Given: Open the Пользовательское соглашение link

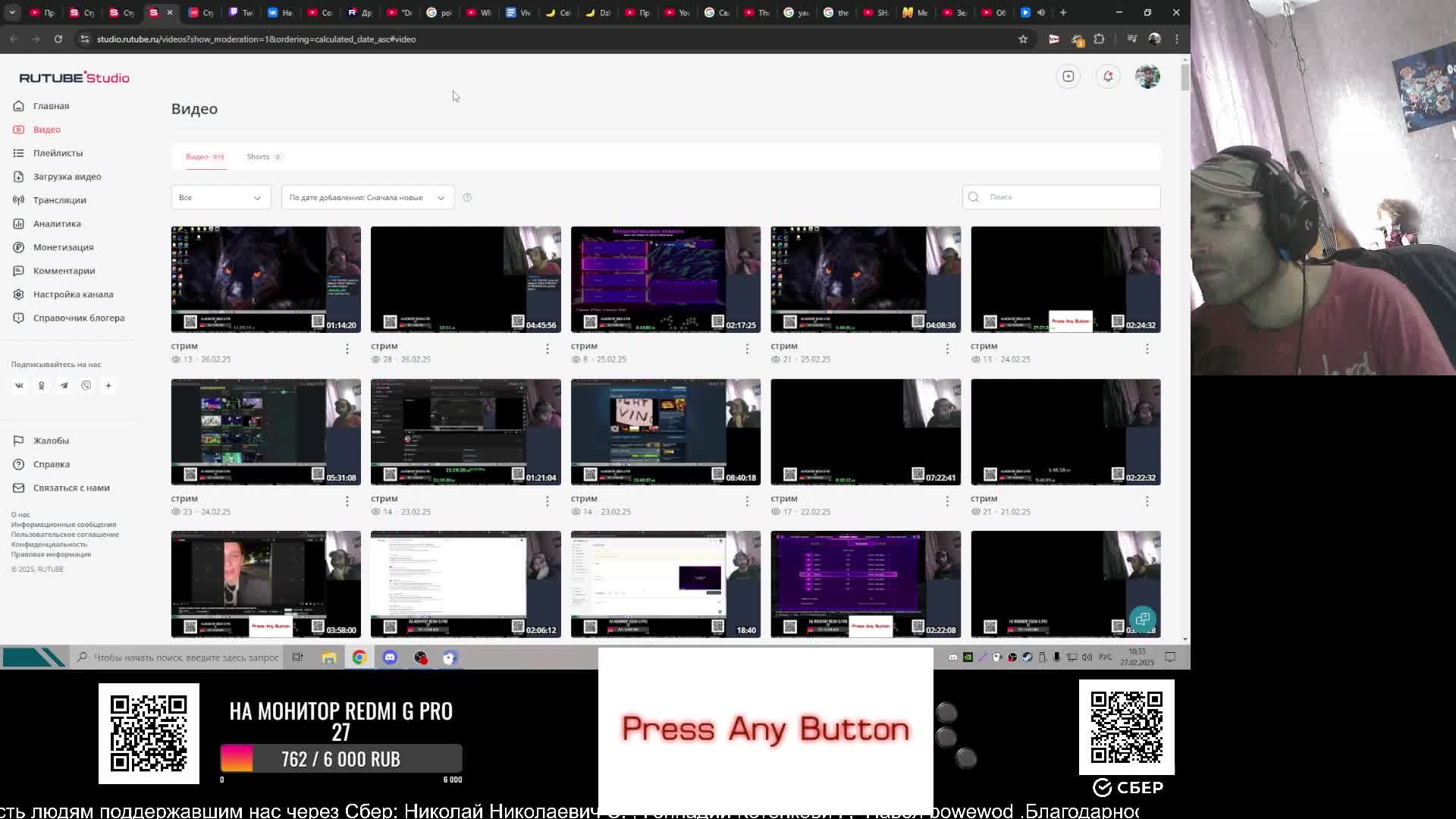Looking at the screenshot, I should 64,535.
